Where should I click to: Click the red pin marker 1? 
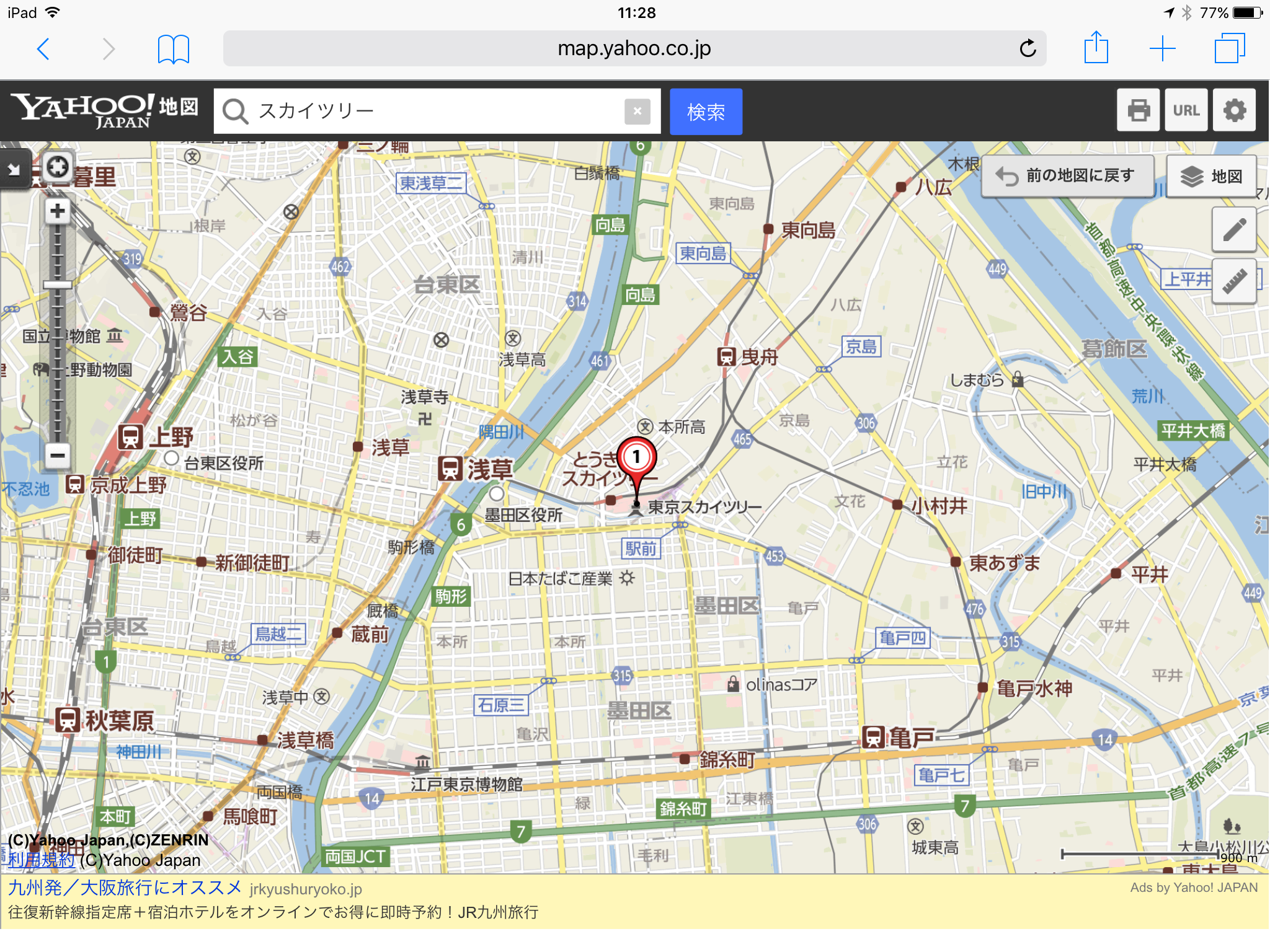636,459
